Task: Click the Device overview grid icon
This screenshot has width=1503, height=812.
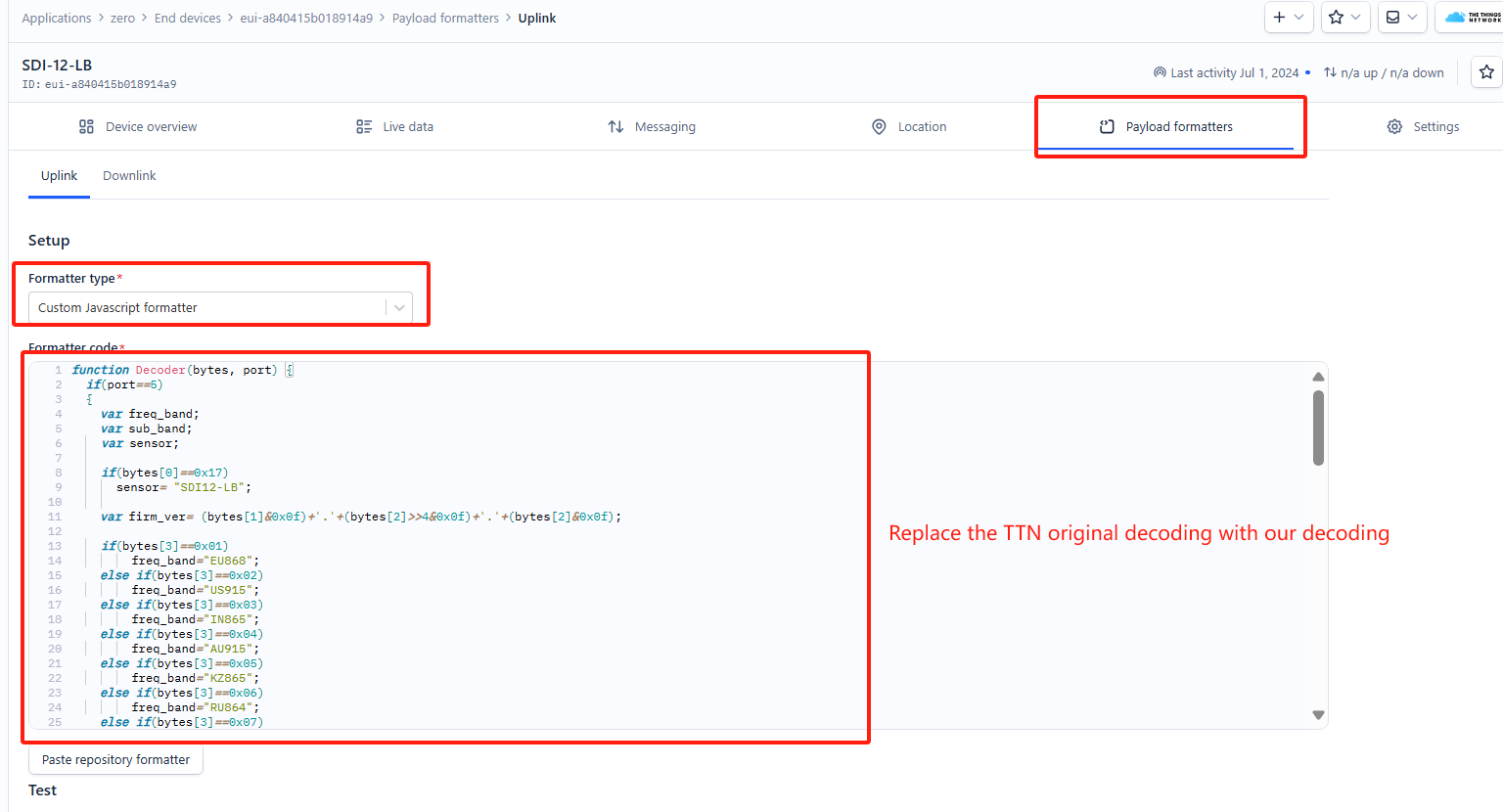Action: click(x=86, y=126)
